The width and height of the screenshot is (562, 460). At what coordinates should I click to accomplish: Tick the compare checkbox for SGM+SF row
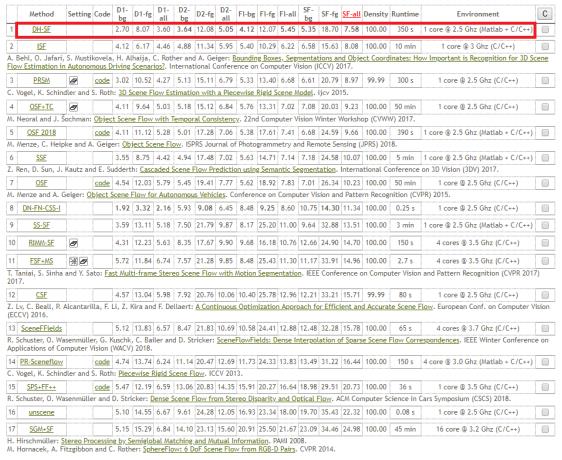point(545,429)
